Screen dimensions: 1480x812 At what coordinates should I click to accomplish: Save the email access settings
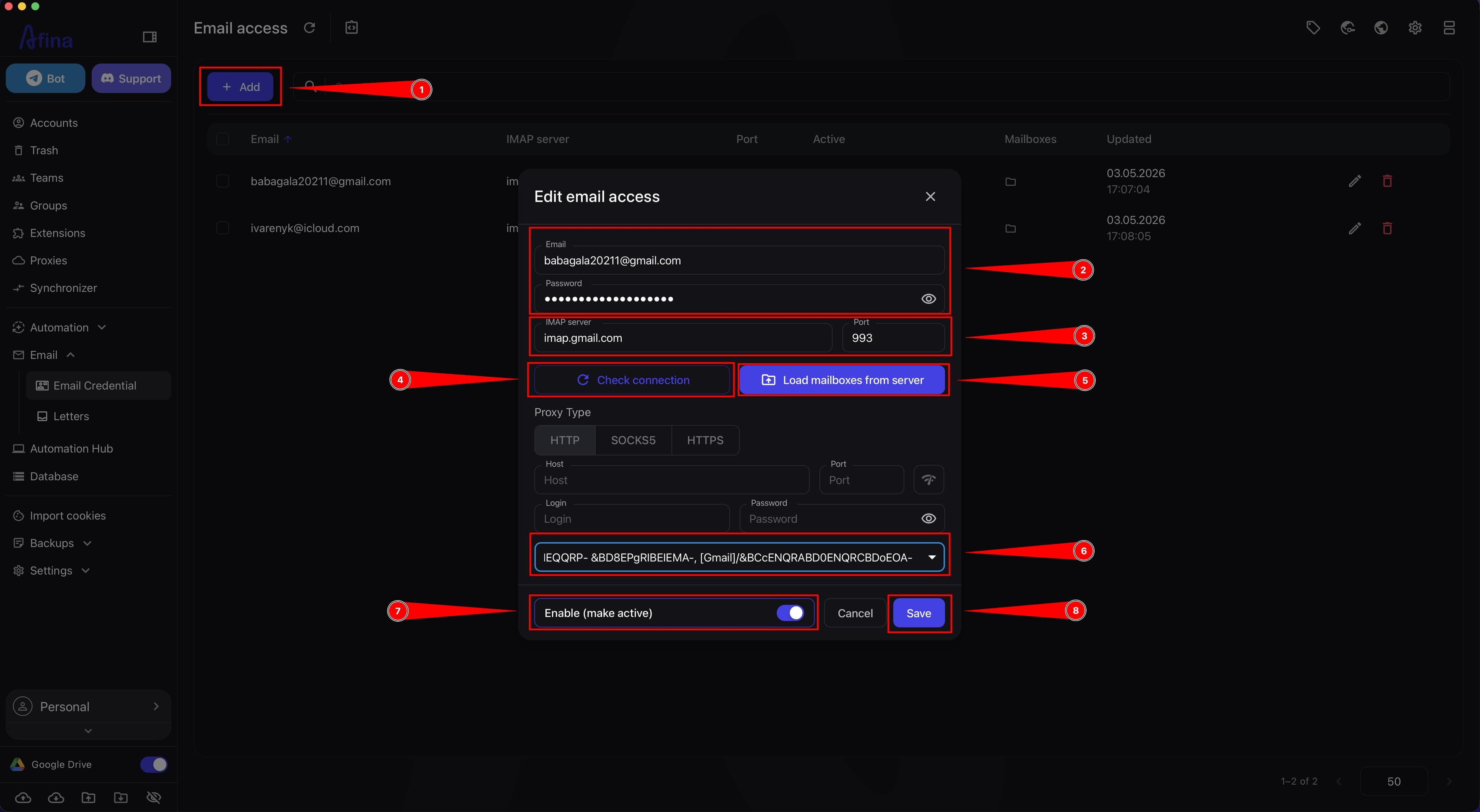[x=919, y=613]
